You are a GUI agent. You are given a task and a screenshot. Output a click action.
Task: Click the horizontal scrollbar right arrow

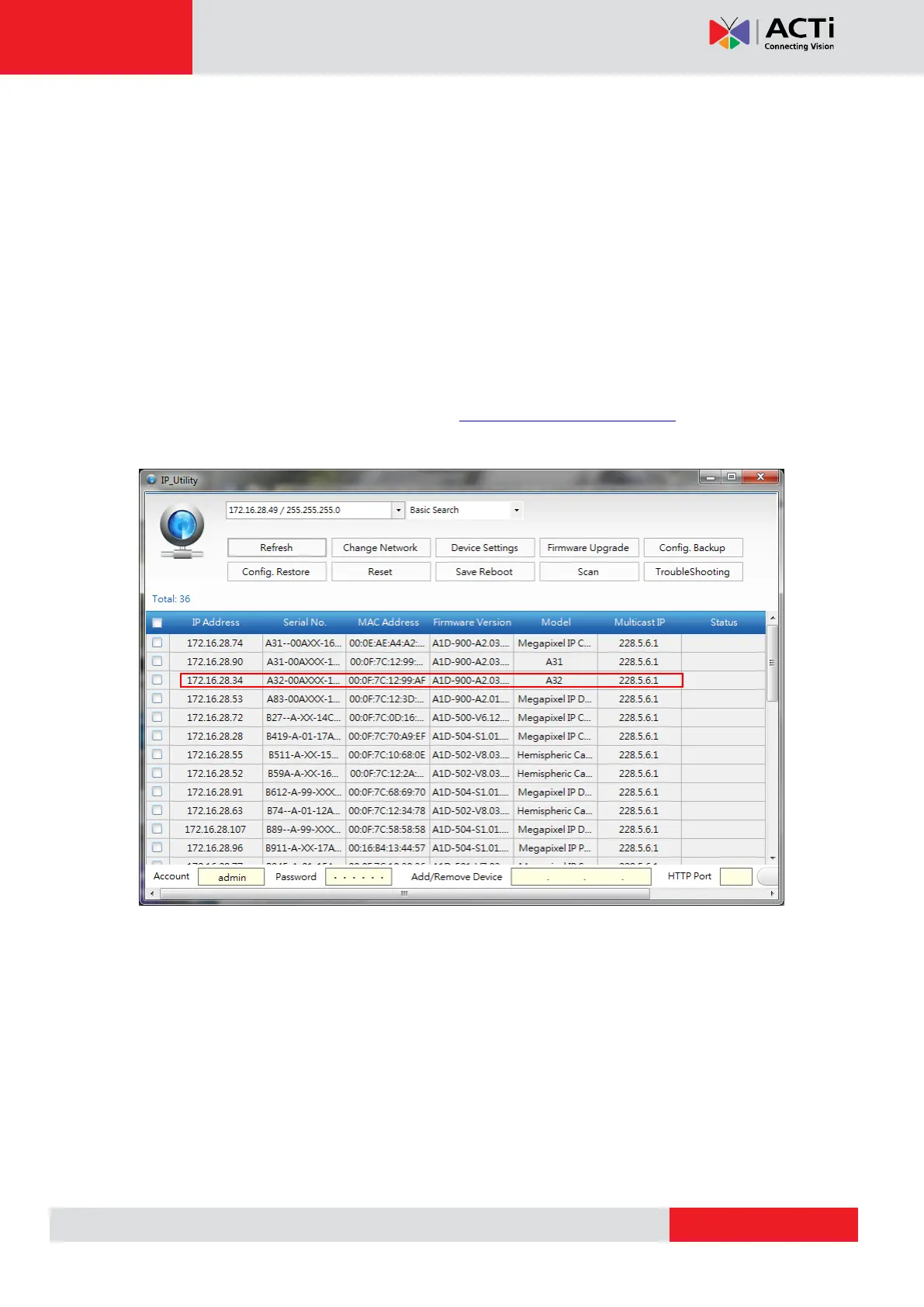(772, 893)
